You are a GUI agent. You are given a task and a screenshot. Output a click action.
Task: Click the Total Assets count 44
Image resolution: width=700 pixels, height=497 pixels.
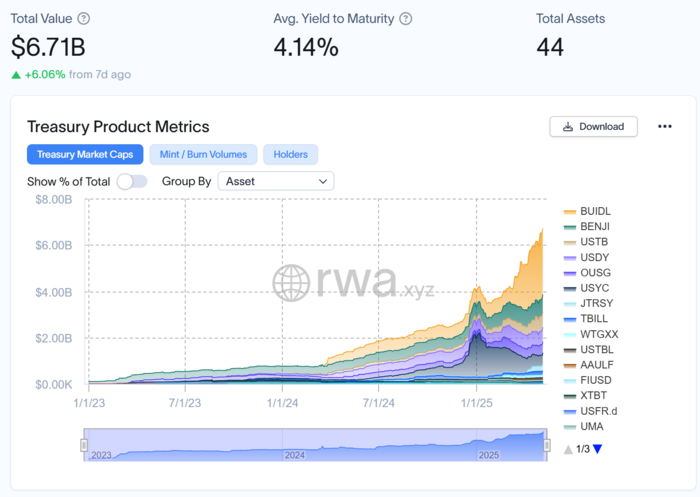550,47
